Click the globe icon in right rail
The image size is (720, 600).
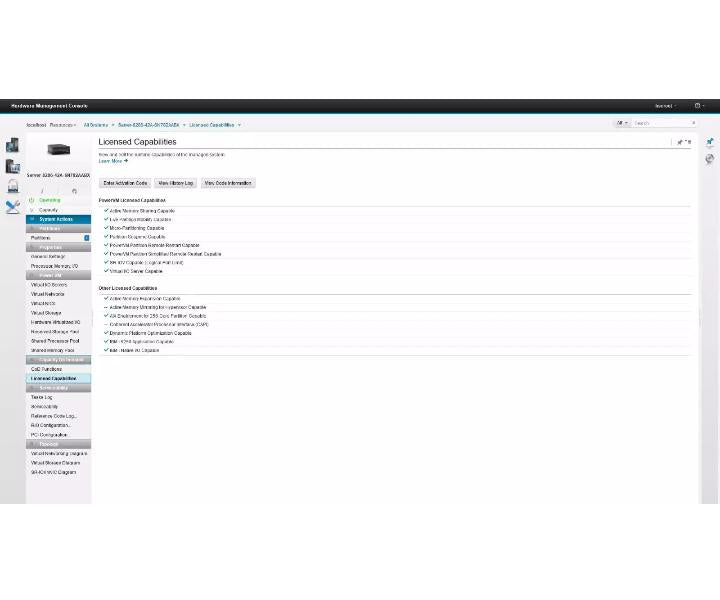(710, 159)
